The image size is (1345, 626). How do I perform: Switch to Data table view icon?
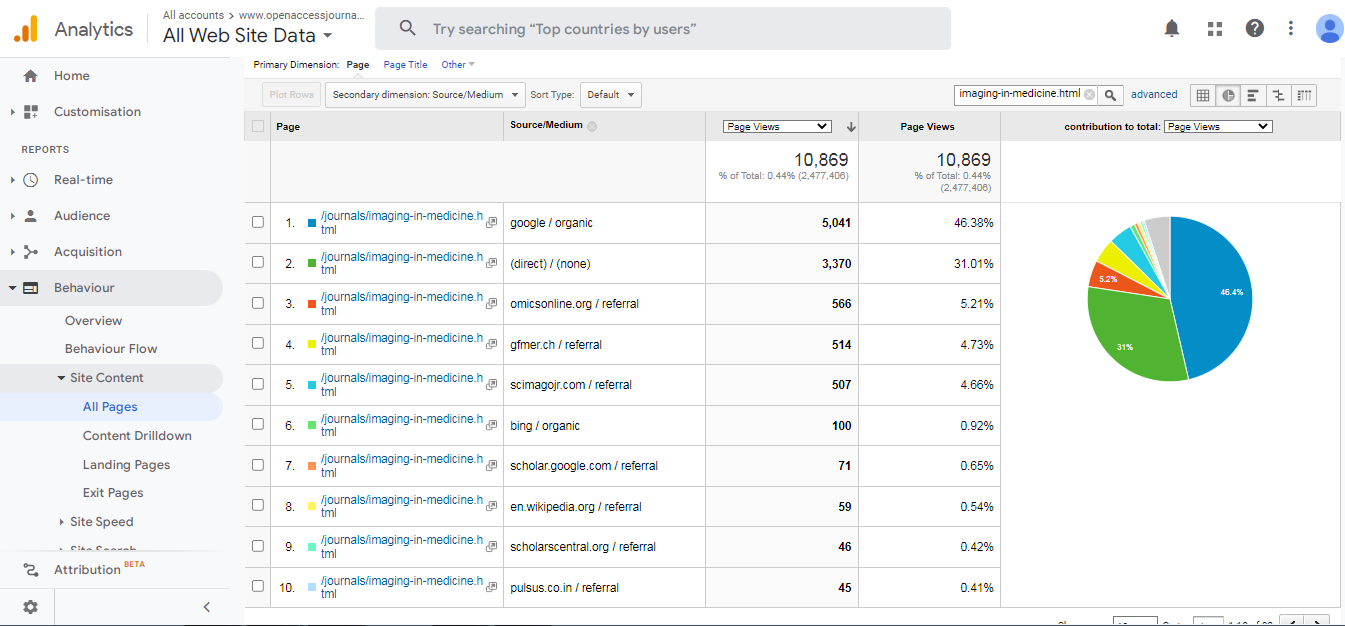[1203, 95]
